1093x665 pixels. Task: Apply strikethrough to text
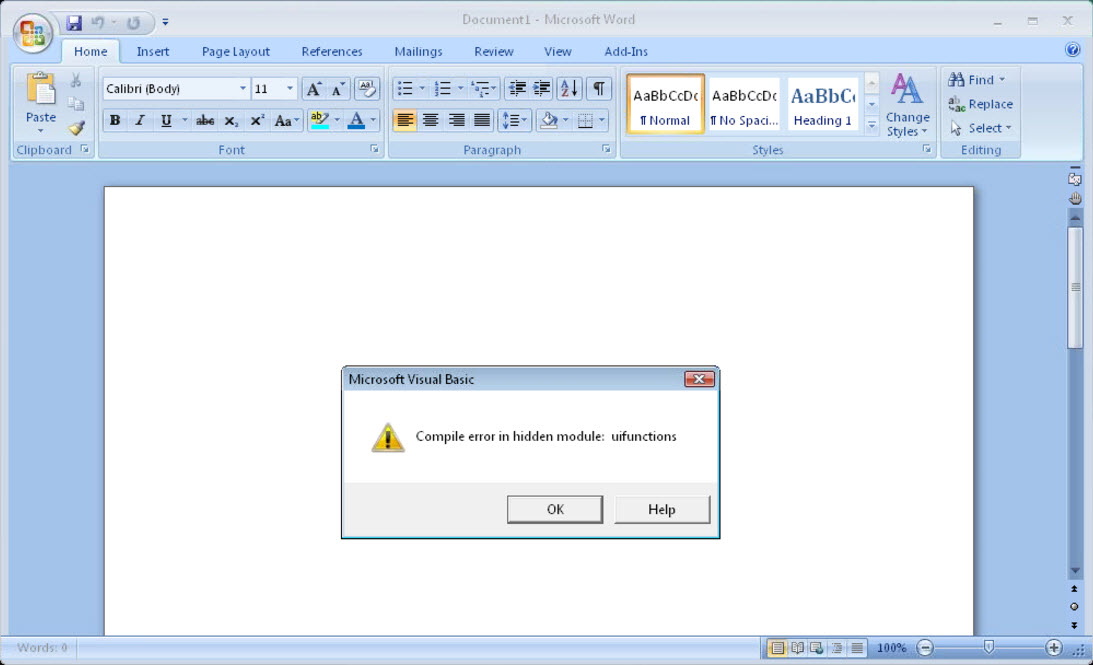tap(205, 121)
